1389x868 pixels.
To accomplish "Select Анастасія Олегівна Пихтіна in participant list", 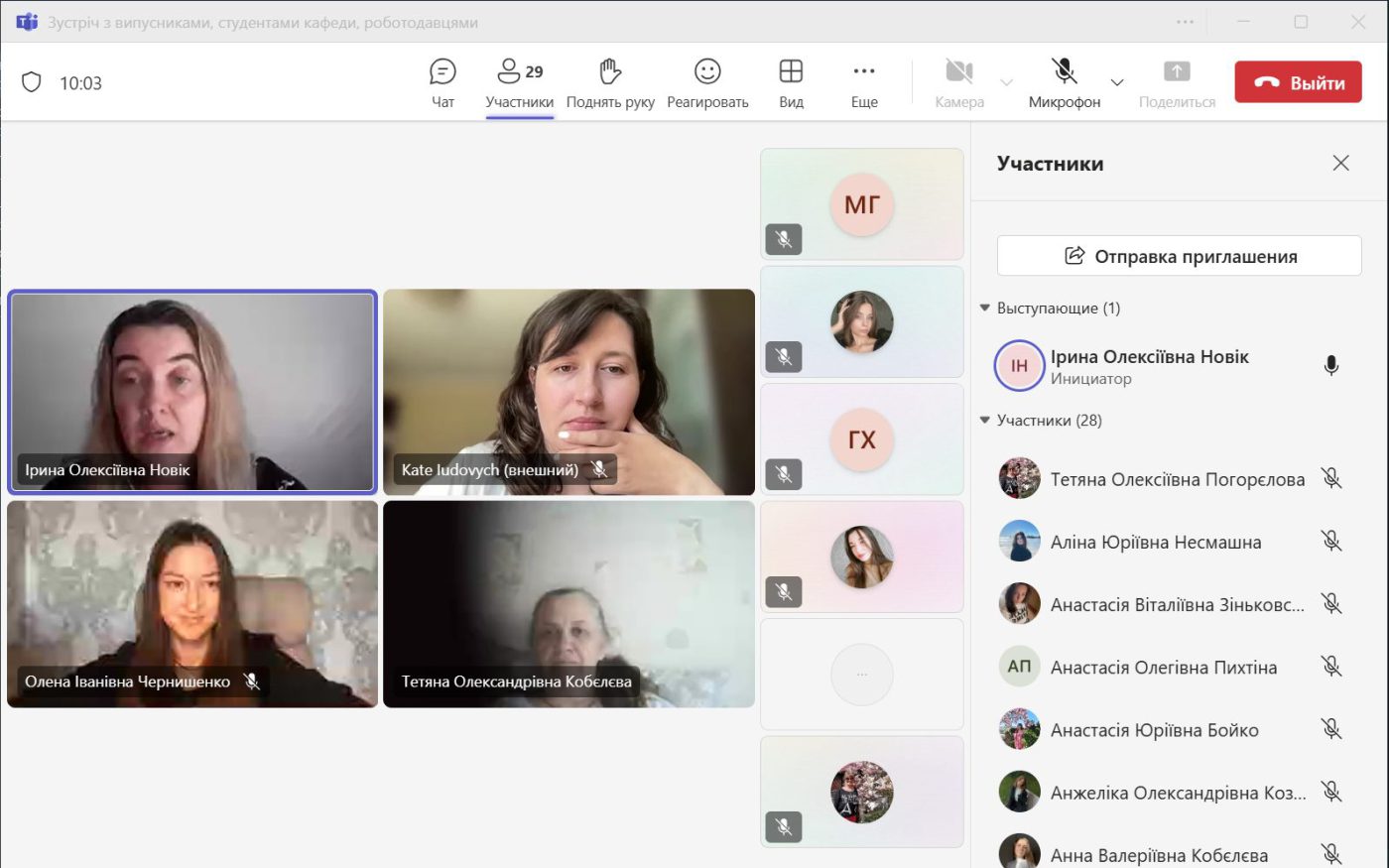I will (x=1163, y=668).
